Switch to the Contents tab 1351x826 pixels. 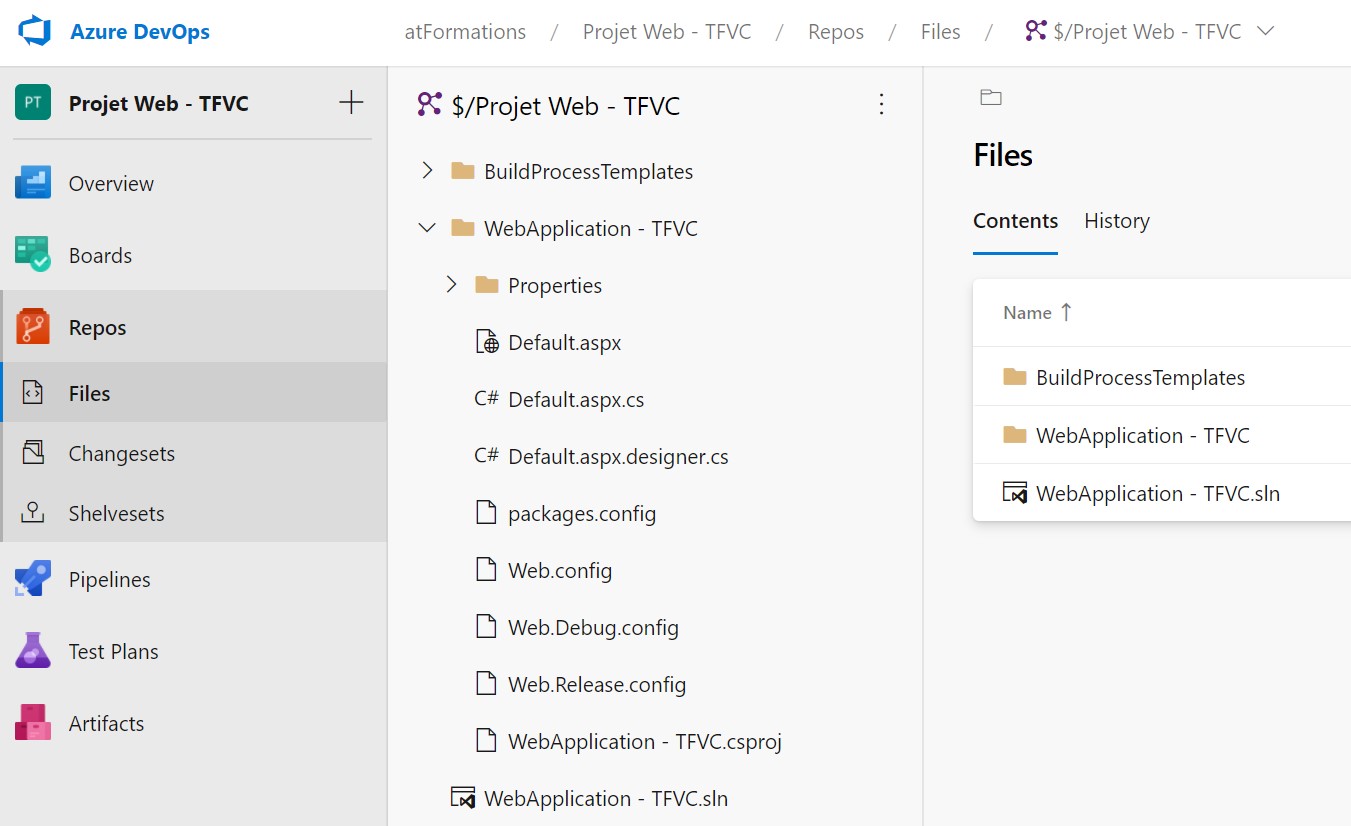click(1015, 221)
